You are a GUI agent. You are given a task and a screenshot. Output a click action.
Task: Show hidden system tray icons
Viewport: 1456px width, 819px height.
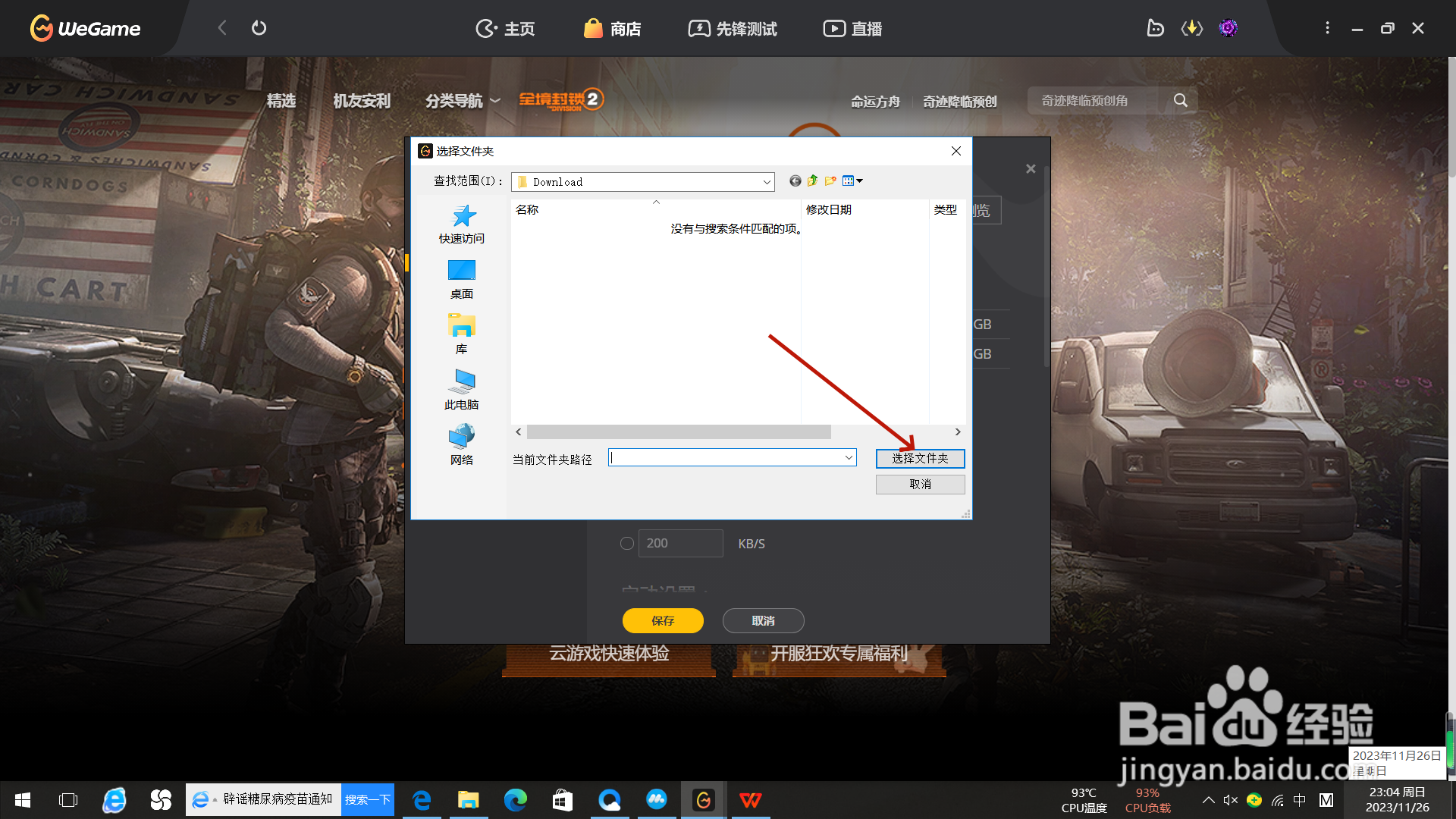click(1209, 800)
